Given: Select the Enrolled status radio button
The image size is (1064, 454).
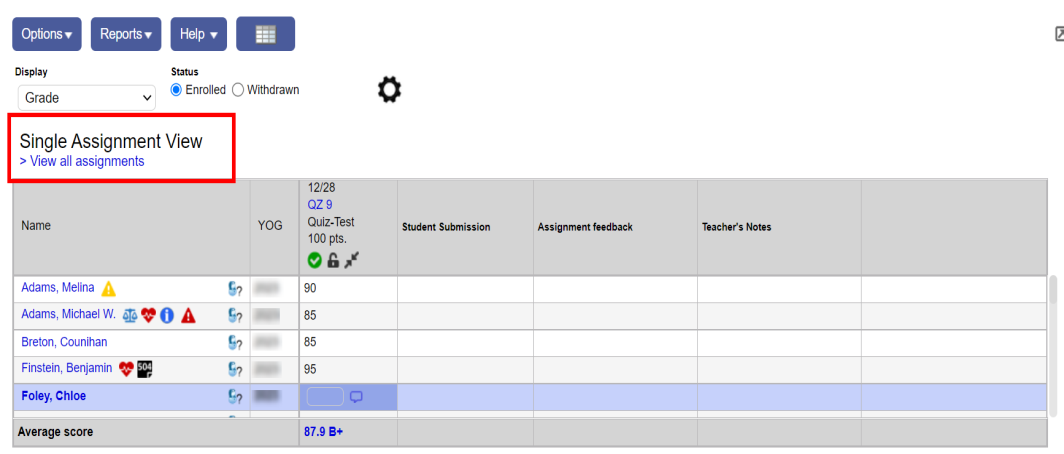Looking at the screenshot, I should [x=176, y=90].
